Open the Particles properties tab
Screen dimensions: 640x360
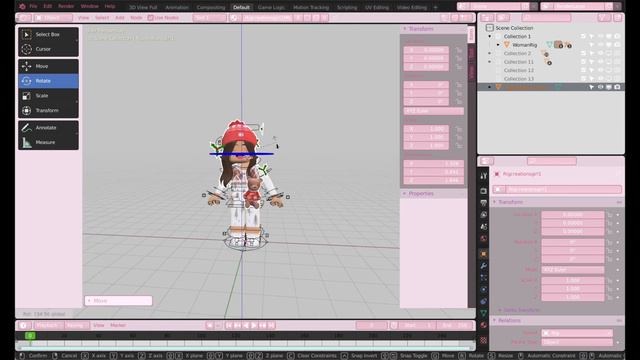484,278
